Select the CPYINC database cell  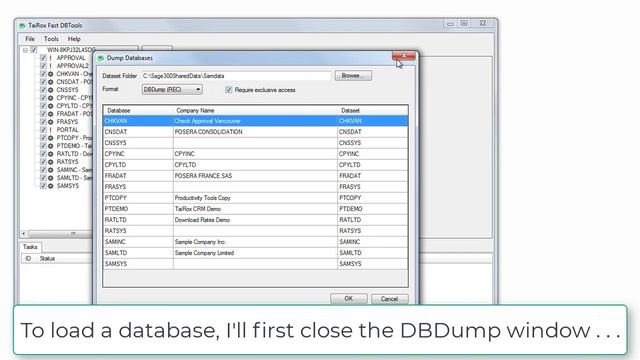click(138, 154)
